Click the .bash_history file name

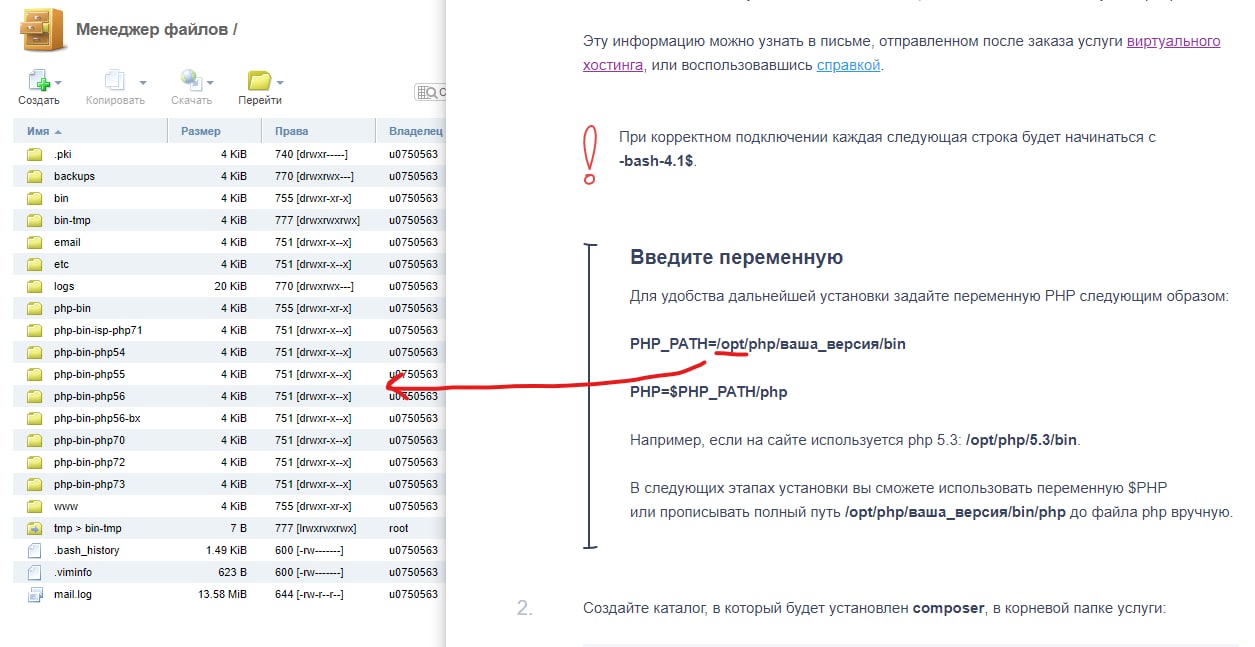[87, 550]
